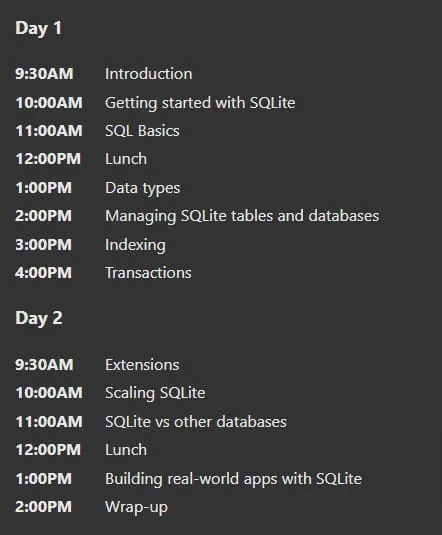442x535 pixels.
Task: Click the 3:00PM time label
Action: click(44, 245)
